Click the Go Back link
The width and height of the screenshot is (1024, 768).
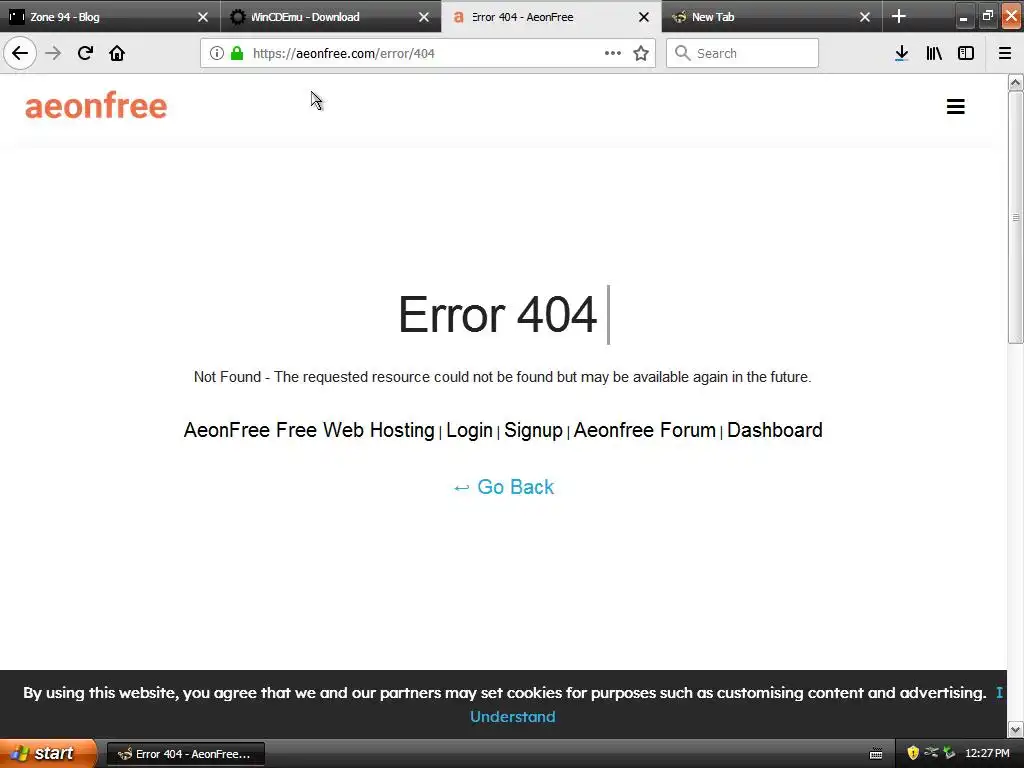tap(504, 487)
